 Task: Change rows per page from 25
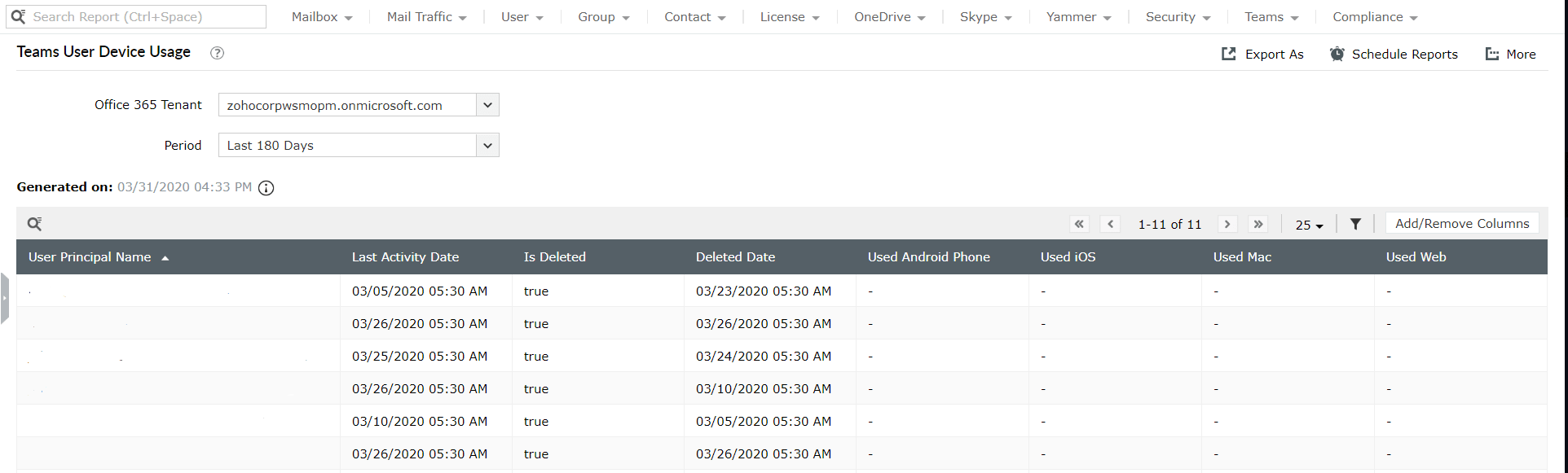(x=1309, y=225)
